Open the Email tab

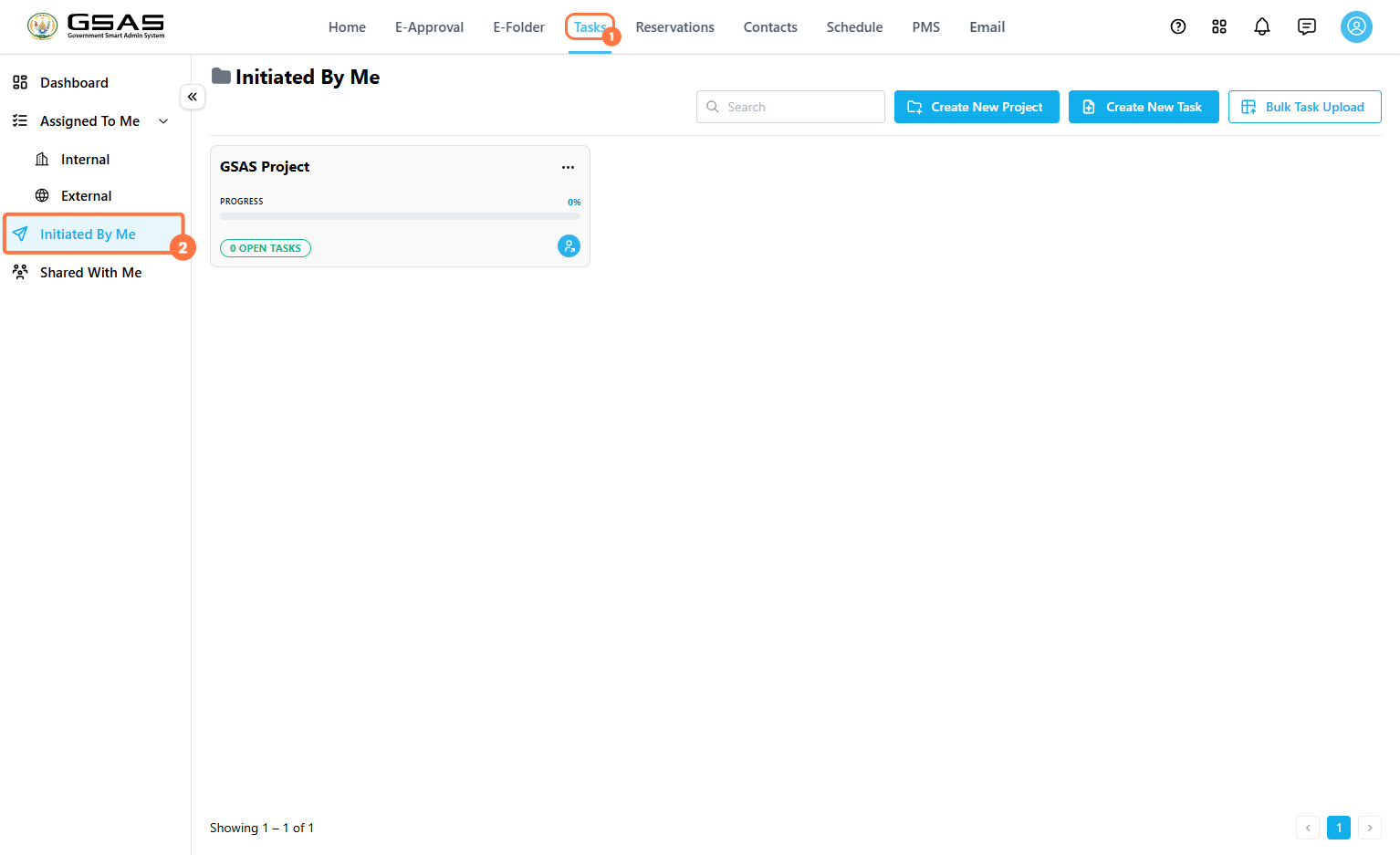987,27
